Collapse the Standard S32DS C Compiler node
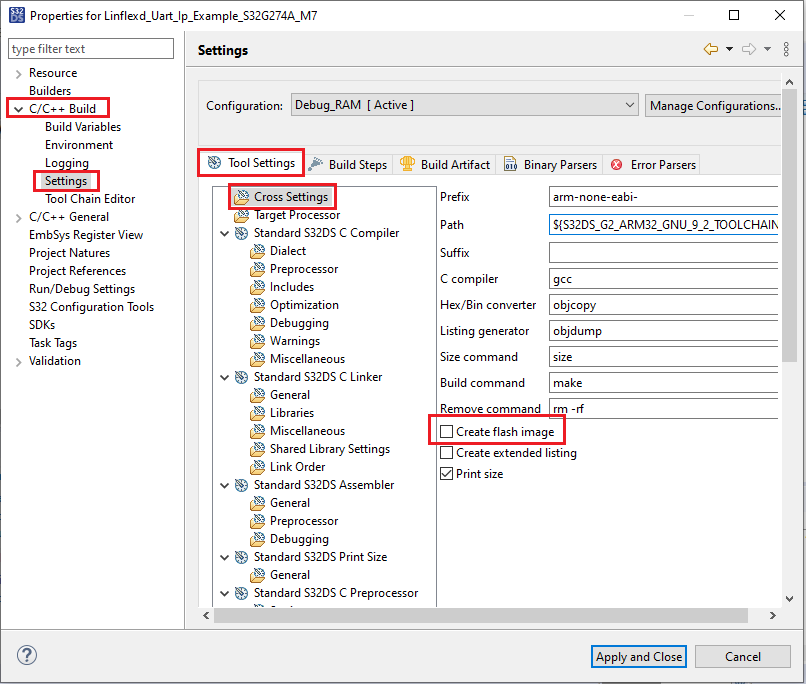 pos(225,234)
